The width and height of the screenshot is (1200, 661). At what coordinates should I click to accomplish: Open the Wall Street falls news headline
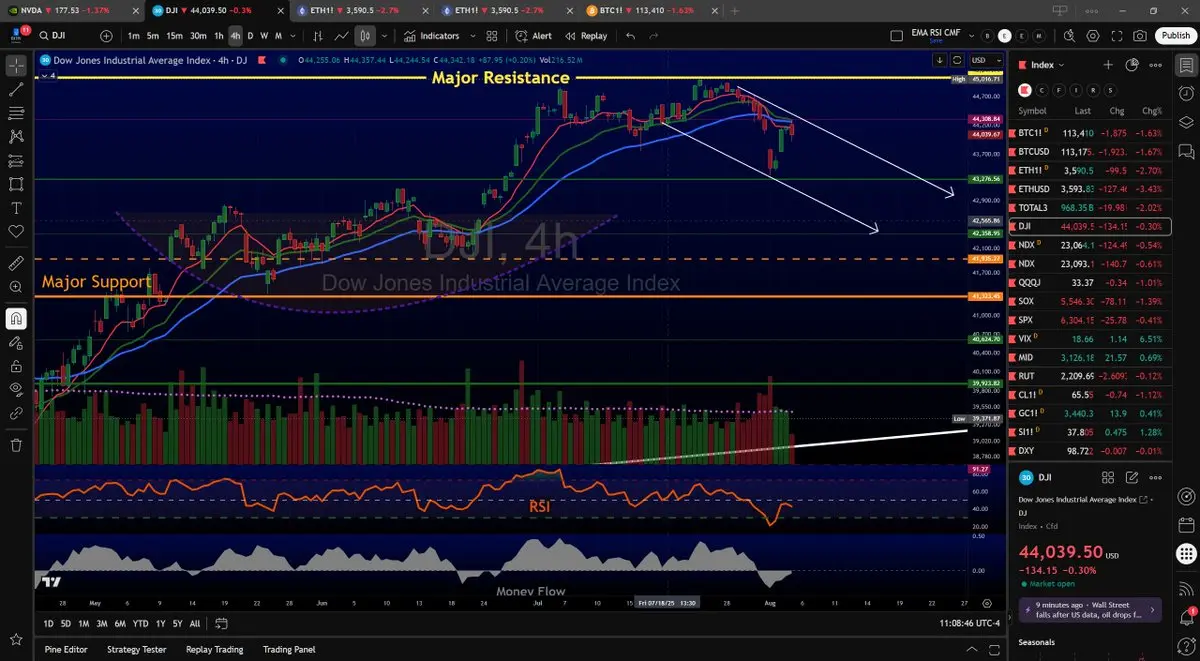(1089, 609)
